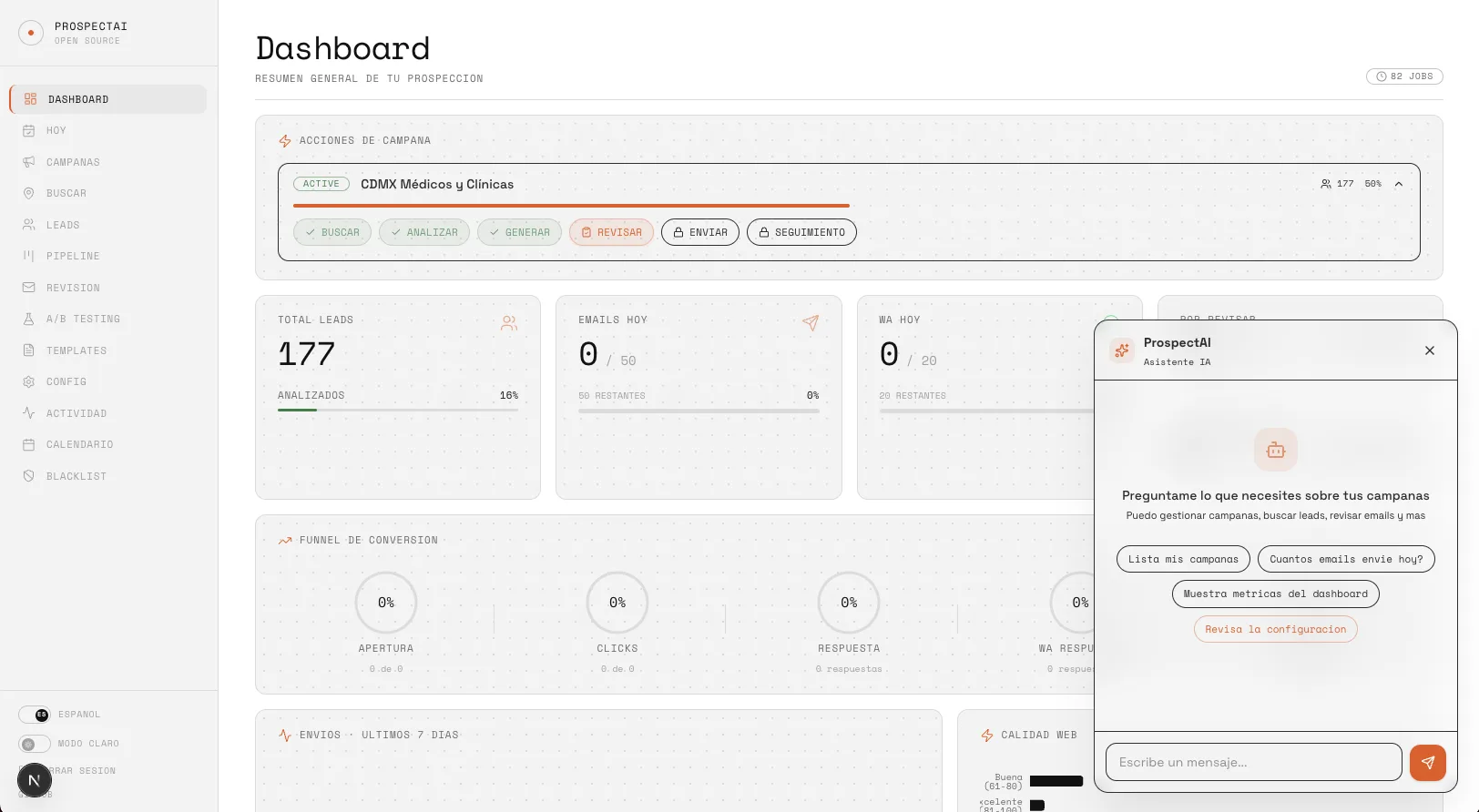Click the Emails Hoy paper plane icon
Image resolution: width=1479 pixels, height=812 pixels.
click(x=811, y=322)
